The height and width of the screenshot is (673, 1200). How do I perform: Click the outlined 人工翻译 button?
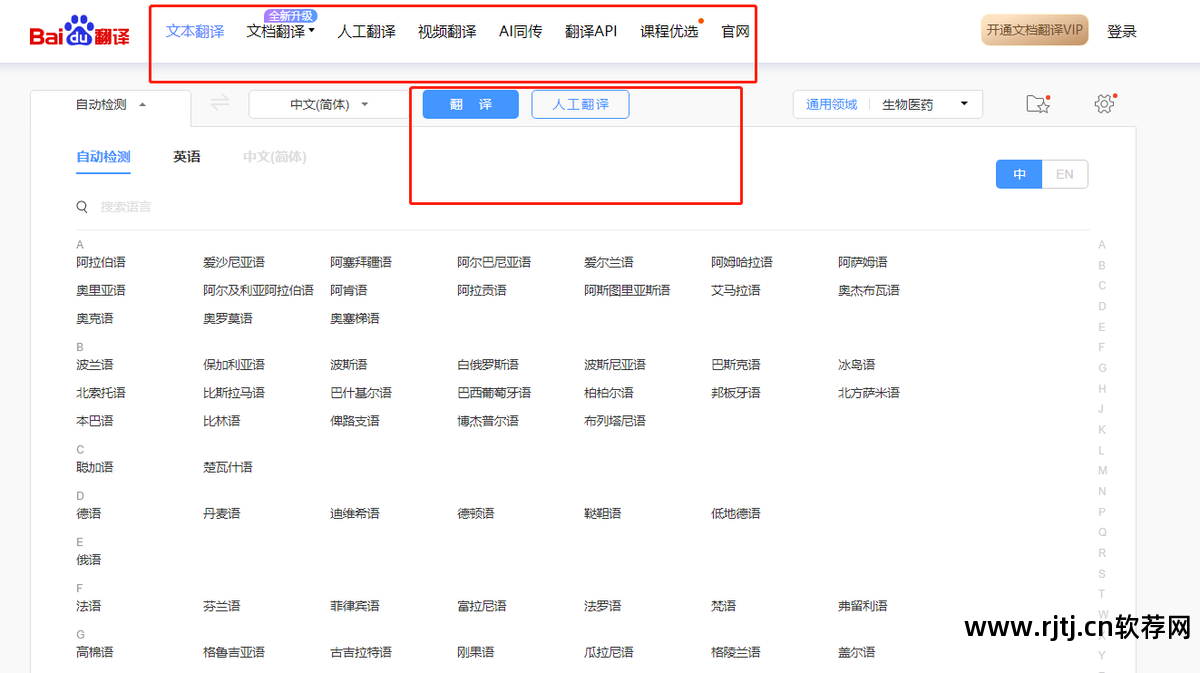(x=580, y=104)
